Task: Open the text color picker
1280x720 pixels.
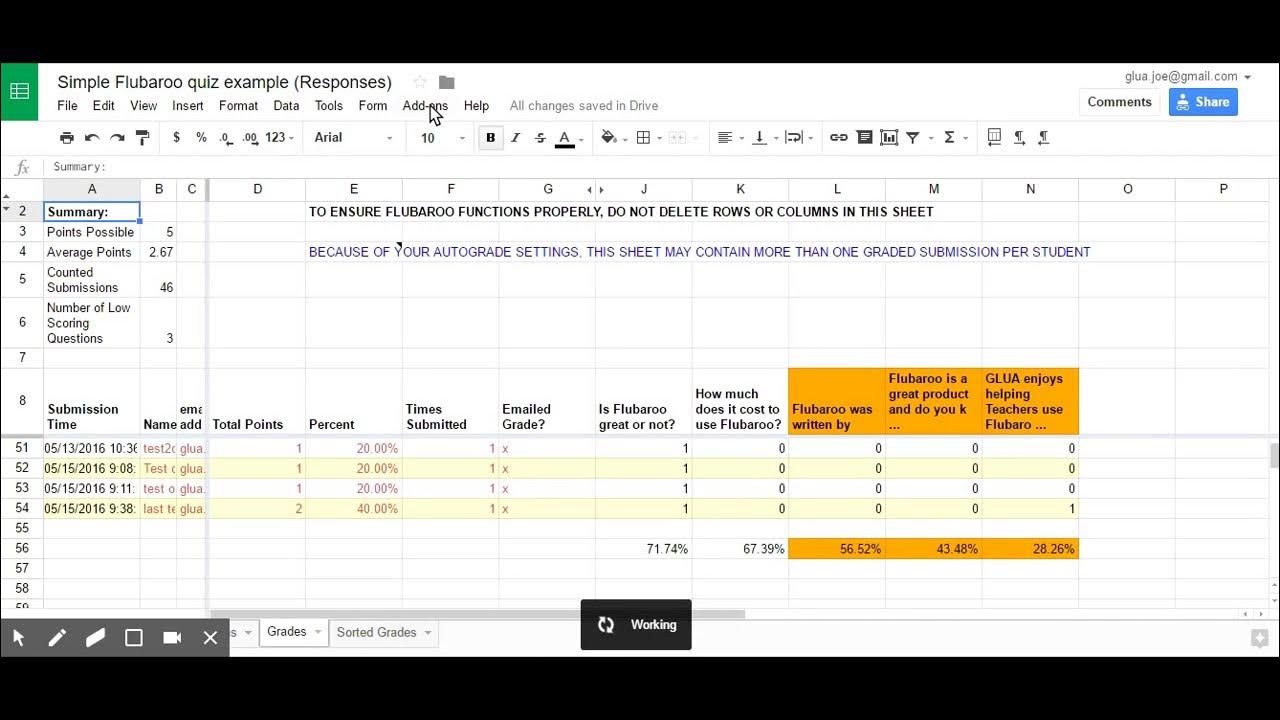Action: (569, 138)
